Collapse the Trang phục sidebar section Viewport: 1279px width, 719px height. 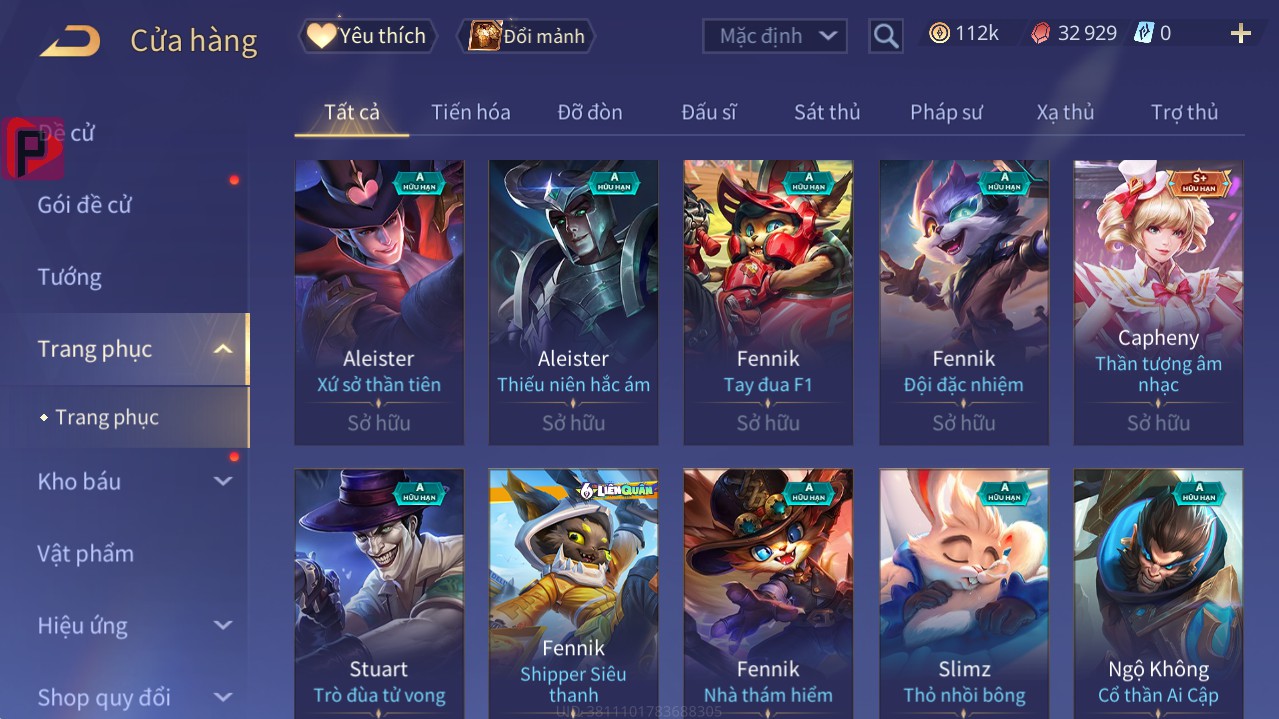click(223, 349)
